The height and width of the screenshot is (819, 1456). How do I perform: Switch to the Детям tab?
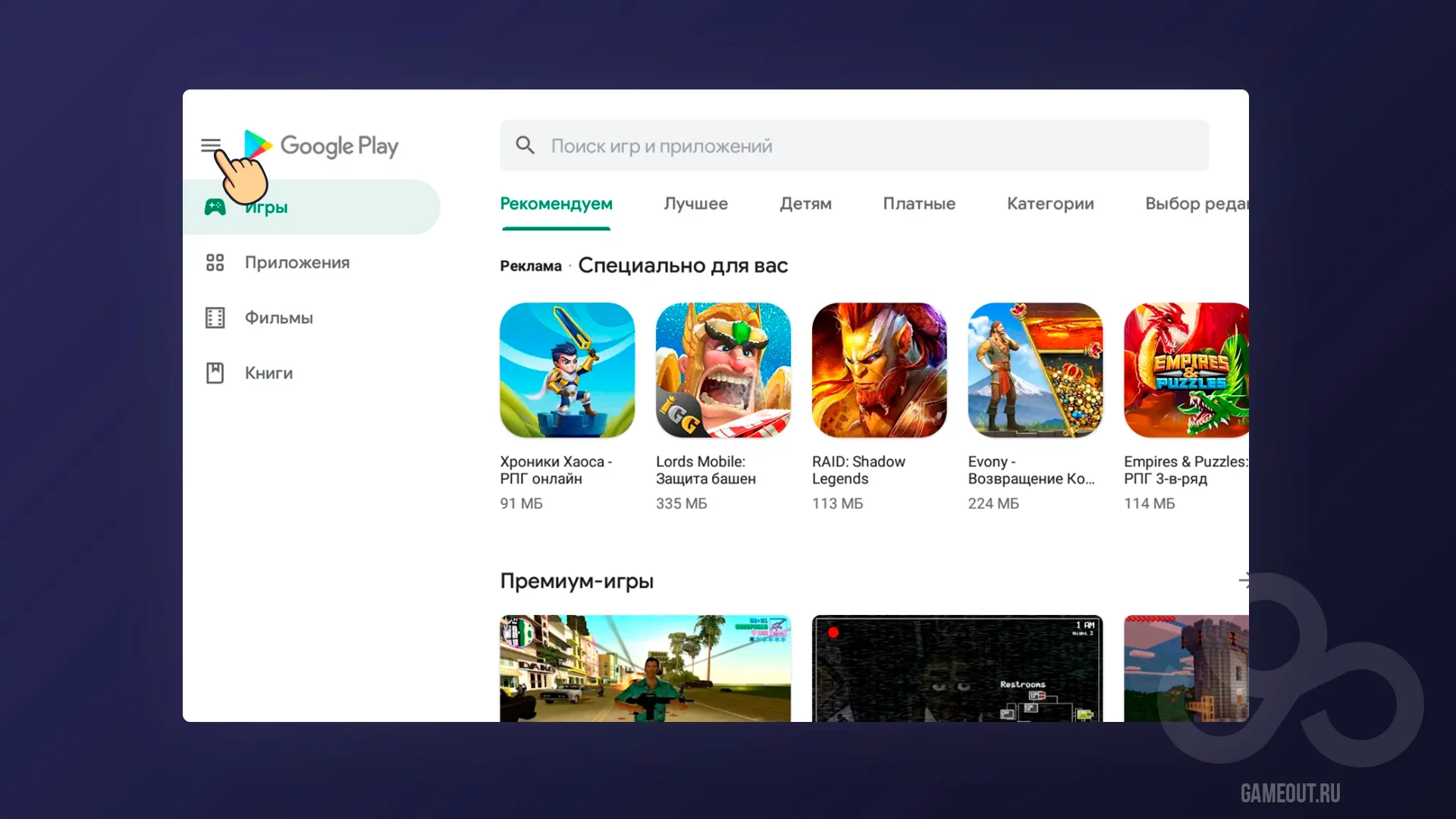click(x=805, y=203)
